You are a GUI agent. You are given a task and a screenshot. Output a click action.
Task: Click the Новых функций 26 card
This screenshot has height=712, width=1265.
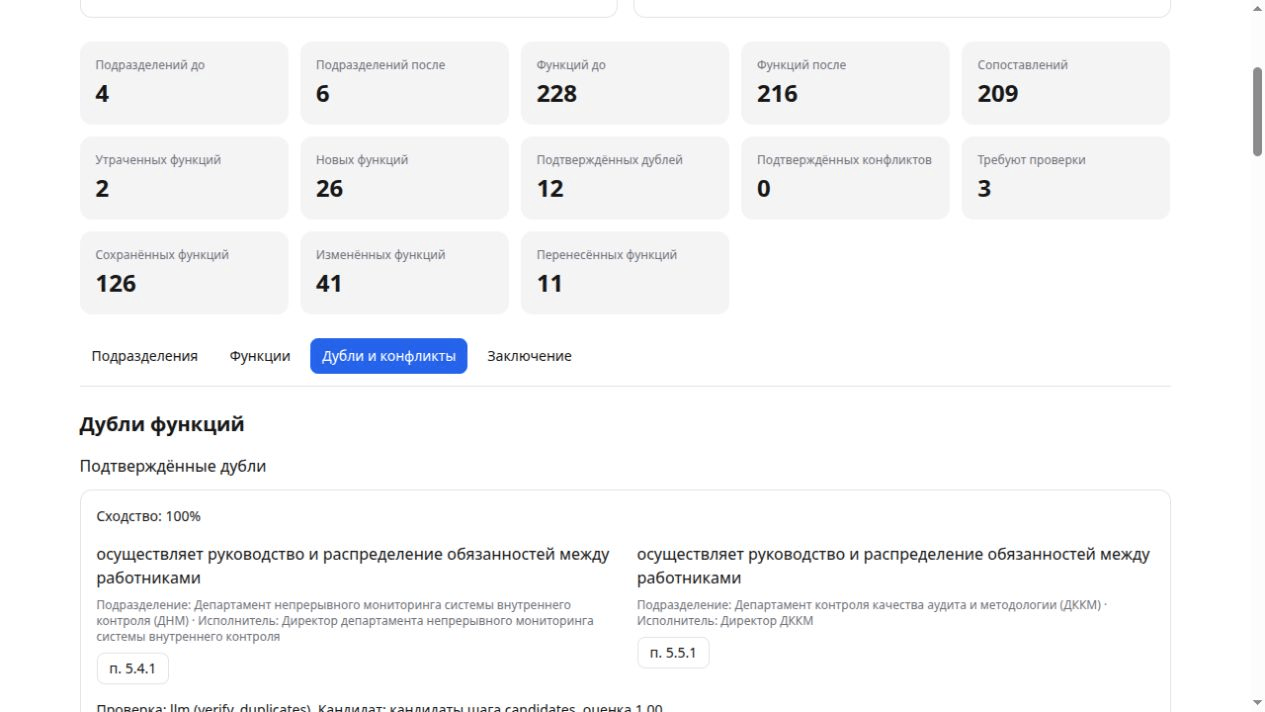tap(404, 178)
